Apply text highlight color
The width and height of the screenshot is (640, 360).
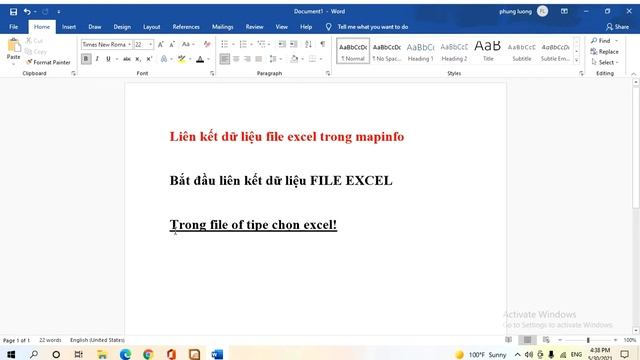(x=182, y=59)
